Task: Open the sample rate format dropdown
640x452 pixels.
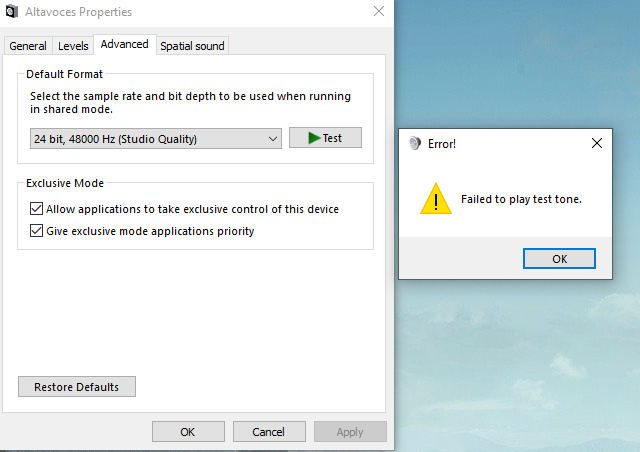Action: point(156,139)
